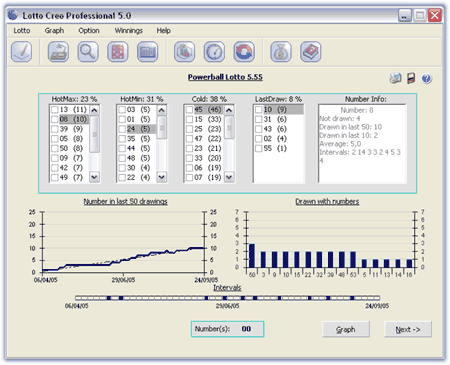The image size is (450, 365).
Task: Open the magnifying glass search tool
Action: 88,52
